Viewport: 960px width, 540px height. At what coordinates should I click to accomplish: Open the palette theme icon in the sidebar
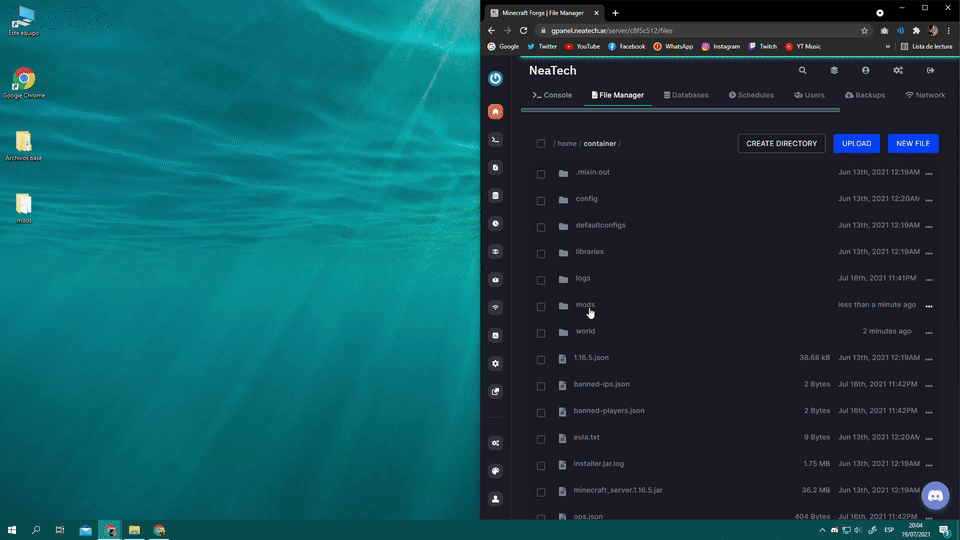coord(495,471)
